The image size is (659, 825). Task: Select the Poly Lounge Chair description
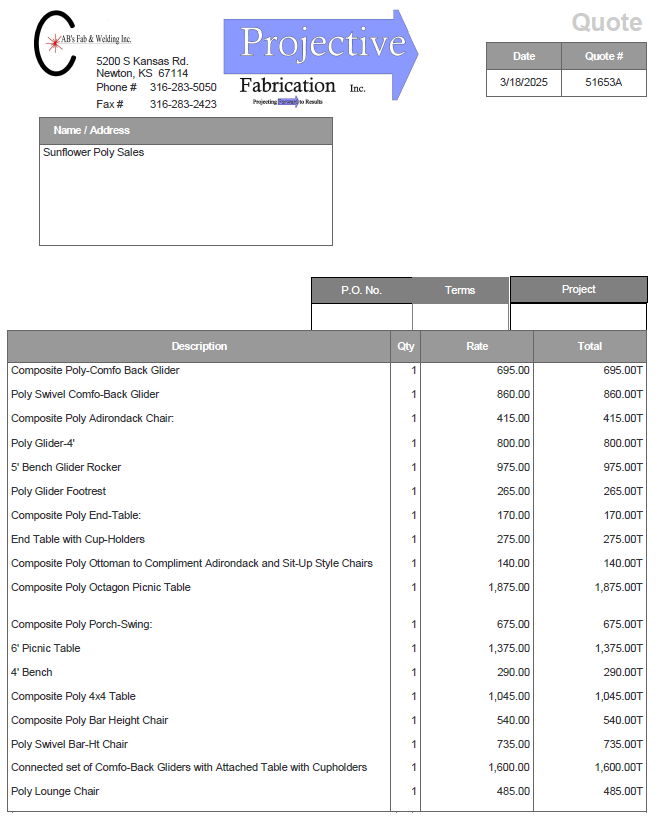tap(55, 792)
